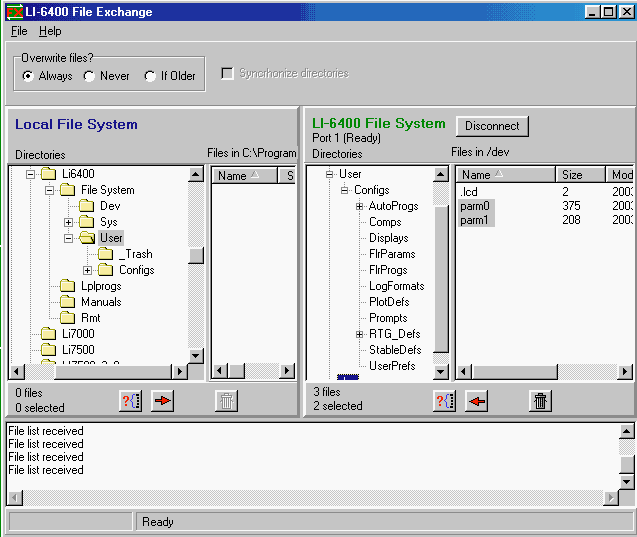The image size is (637, 537).
Task: Open the File menu
Action: click(19, 32)
